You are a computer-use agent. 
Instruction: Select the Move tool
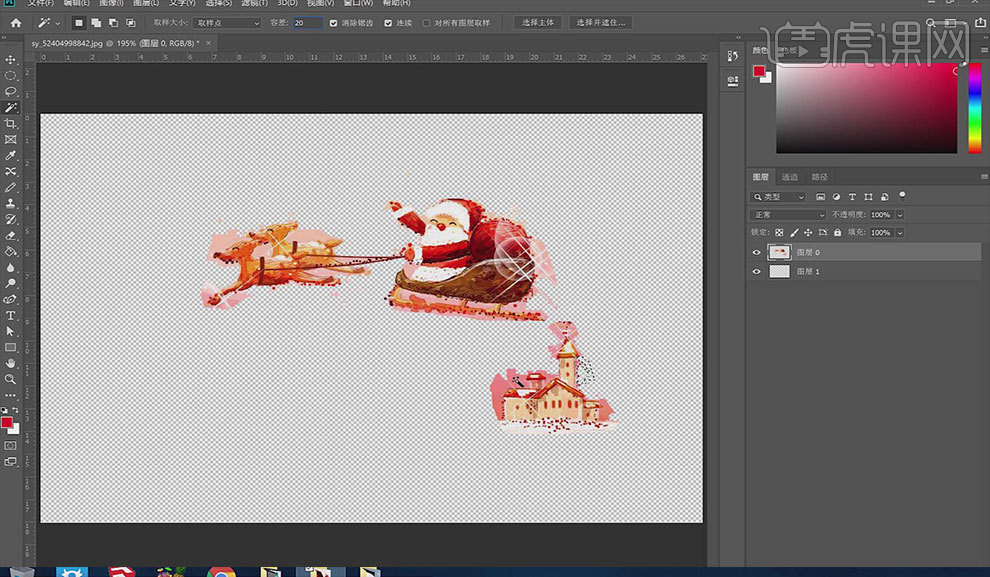click(11, 59)
